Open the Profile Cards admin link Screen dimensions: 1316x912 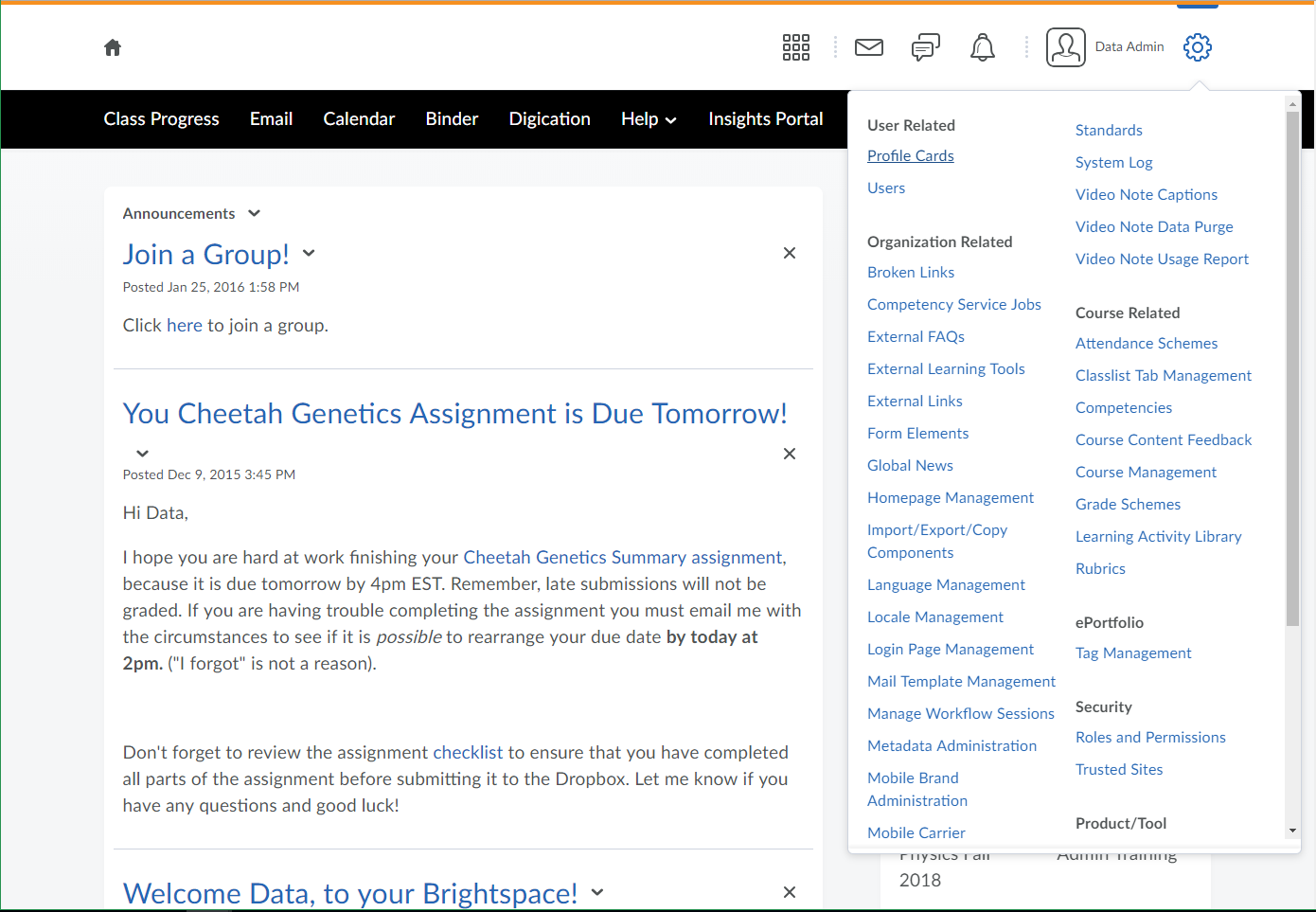click(x=910, y=155)
